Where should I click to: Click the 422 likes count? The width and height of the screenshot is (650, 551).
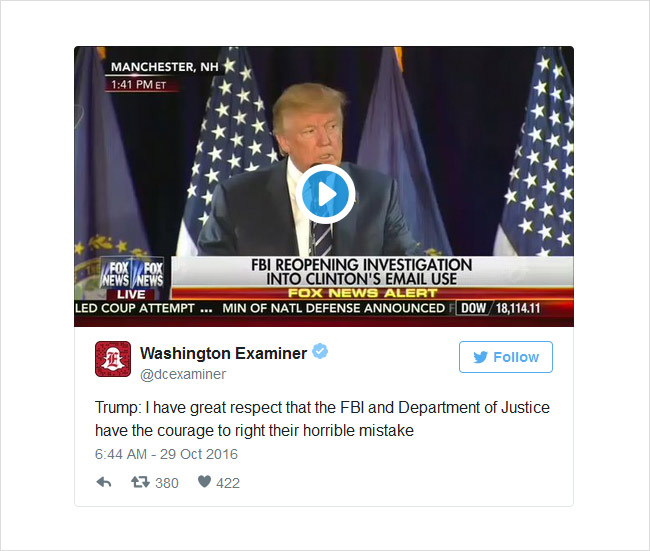point(228,483)
